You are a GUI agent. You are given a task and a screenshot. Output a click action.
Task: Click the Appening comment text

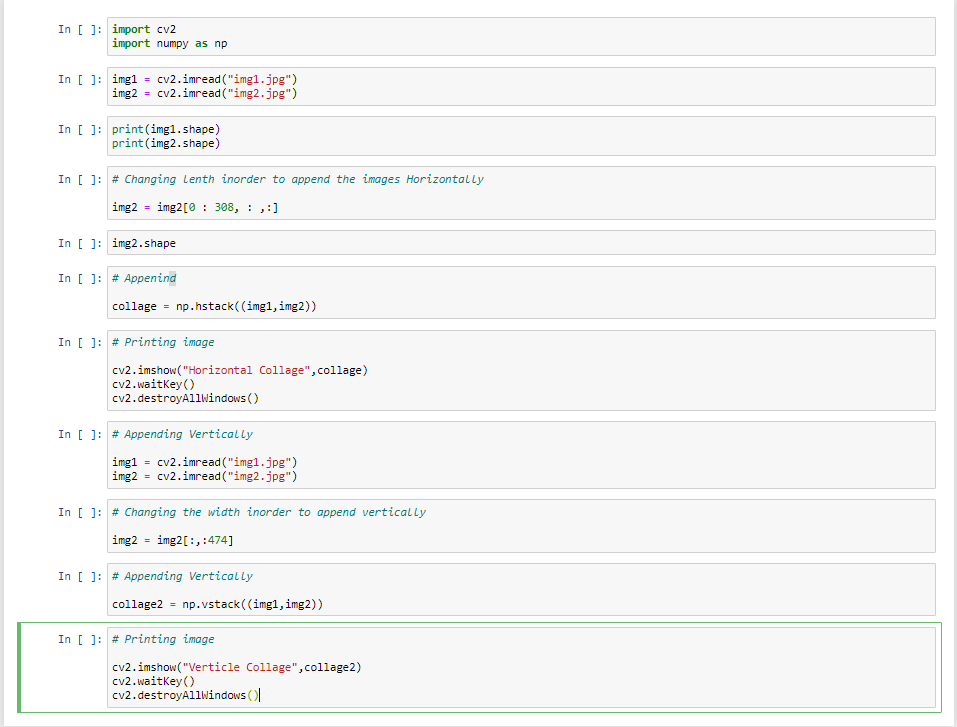click(140, 278)
